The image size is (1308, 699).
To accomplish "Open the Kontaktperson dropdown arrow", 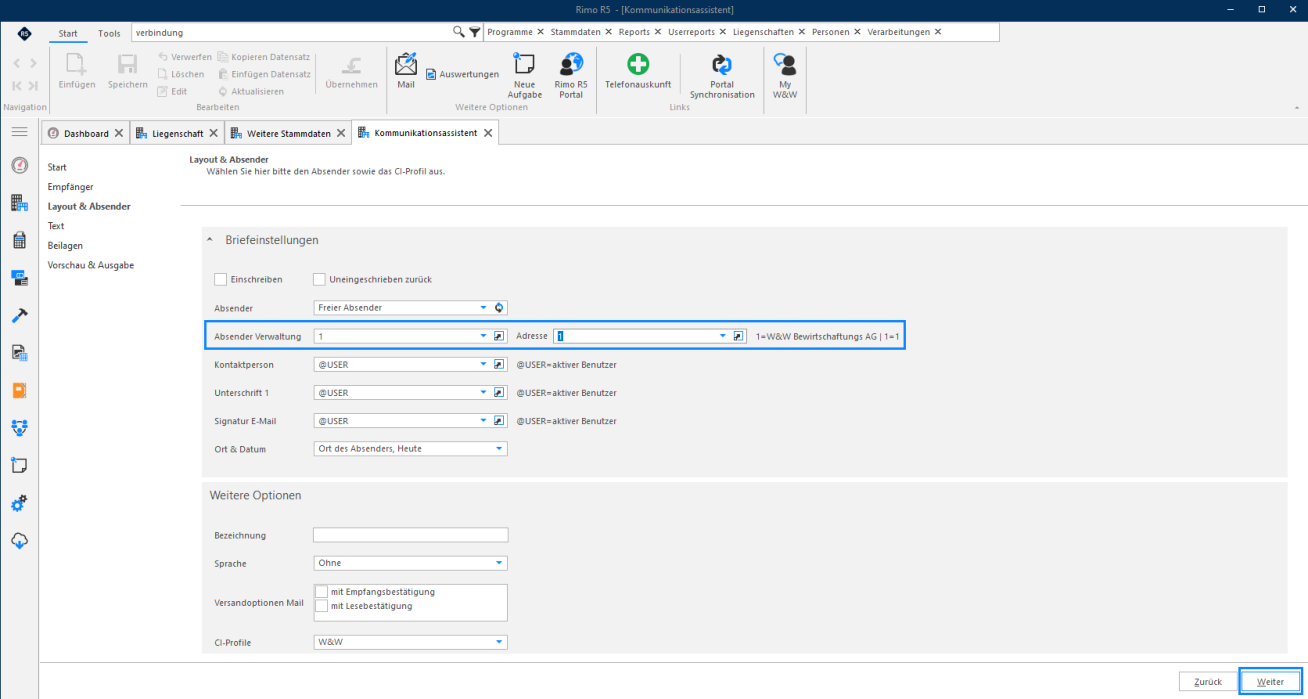I will (x=484, y=364).
